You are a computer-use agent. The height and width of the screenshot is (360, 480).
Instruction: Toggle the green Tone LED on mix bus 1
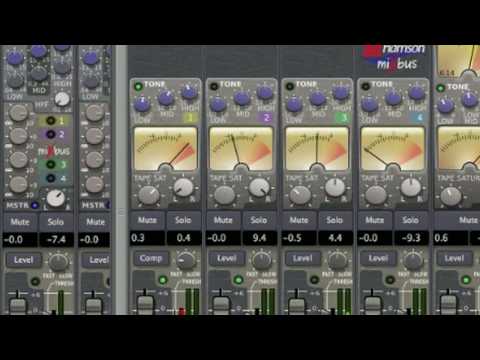click(x=138, y=87)
